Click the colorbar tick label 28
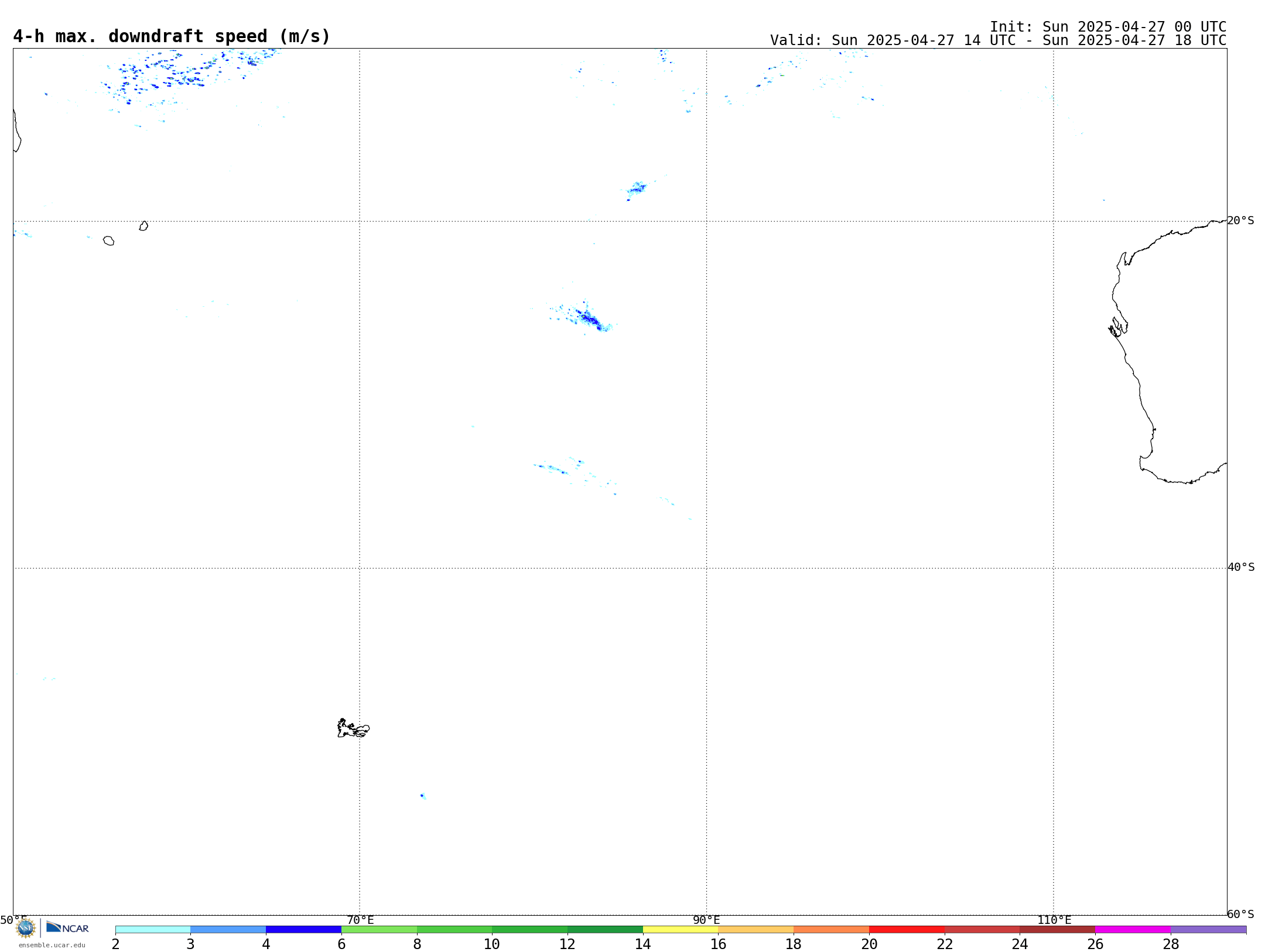1265x952 pixels. (1171, 944)
